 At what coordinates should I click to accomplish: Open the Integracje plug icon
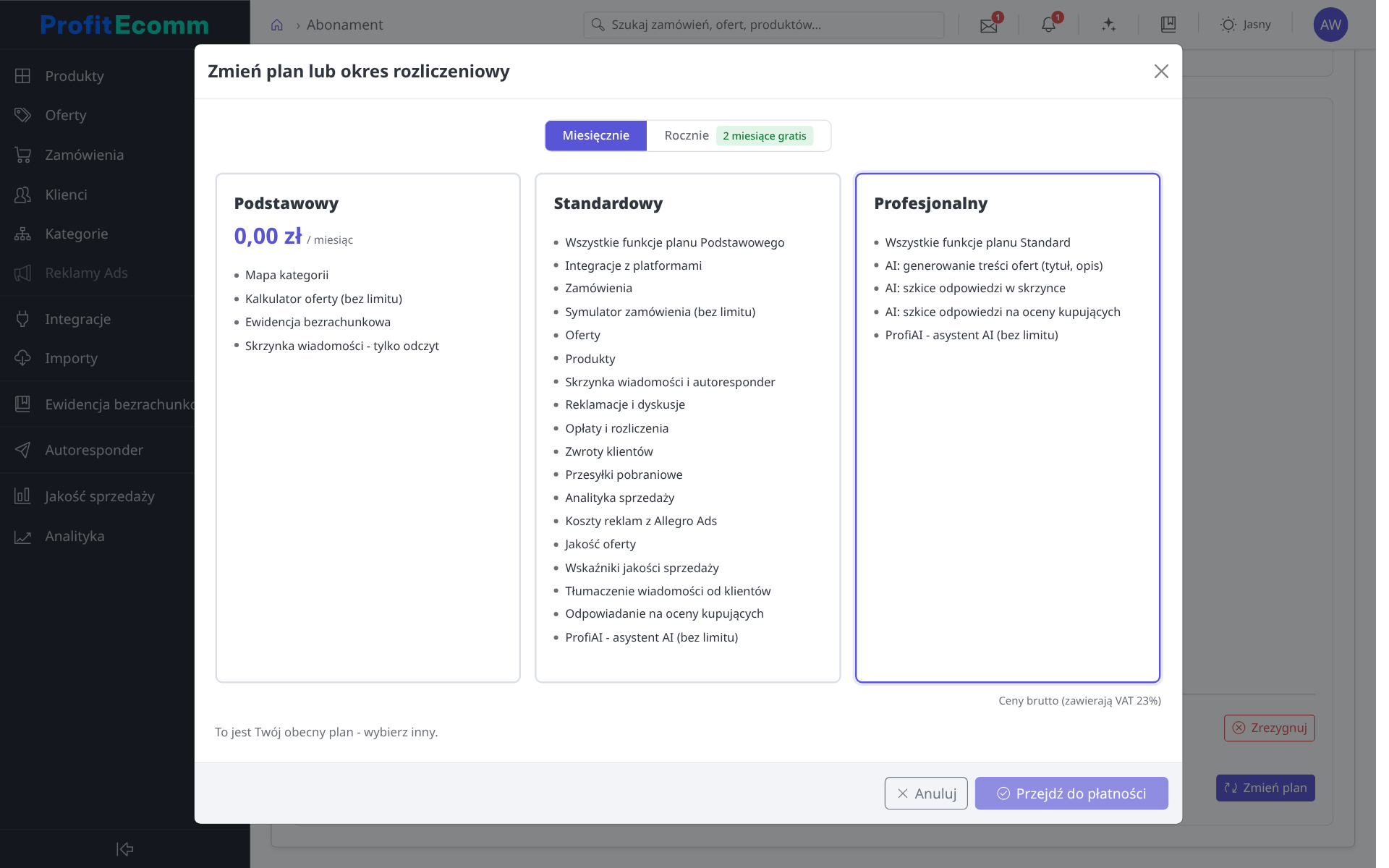click(22, 319)
